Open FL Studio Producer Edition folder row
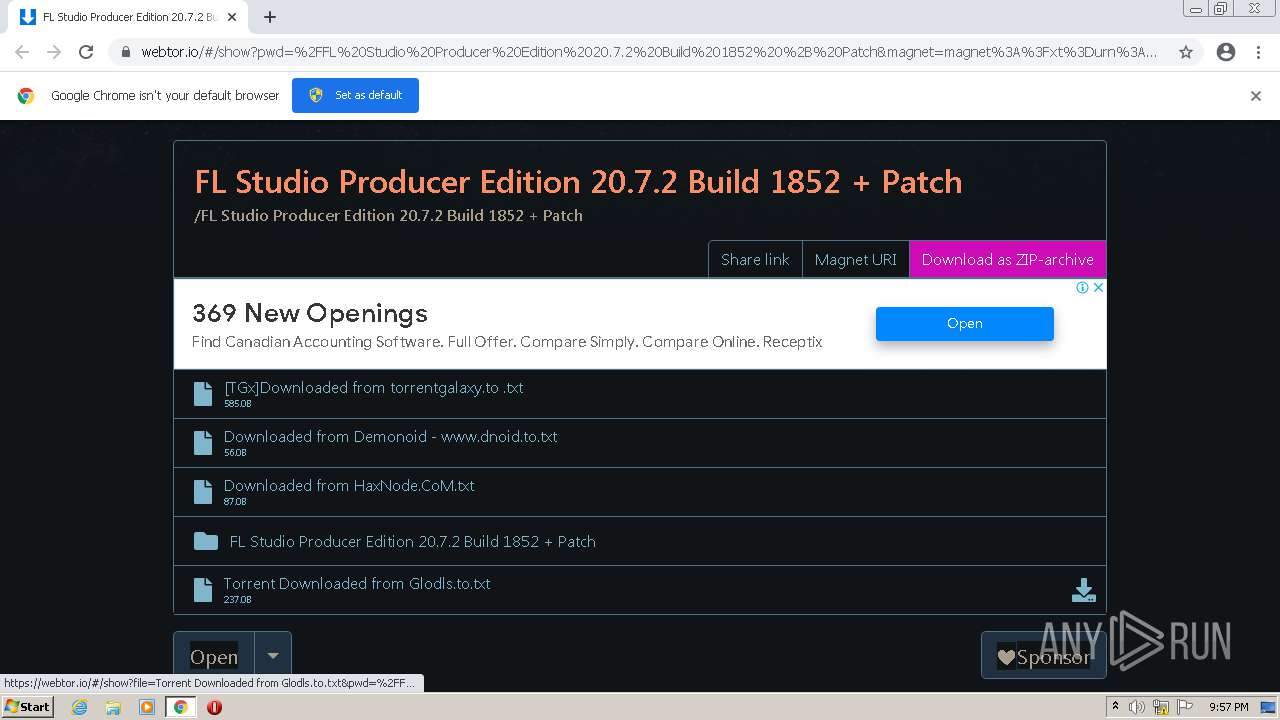This screenshot has width=1280, height=720. tap(640, 541)
